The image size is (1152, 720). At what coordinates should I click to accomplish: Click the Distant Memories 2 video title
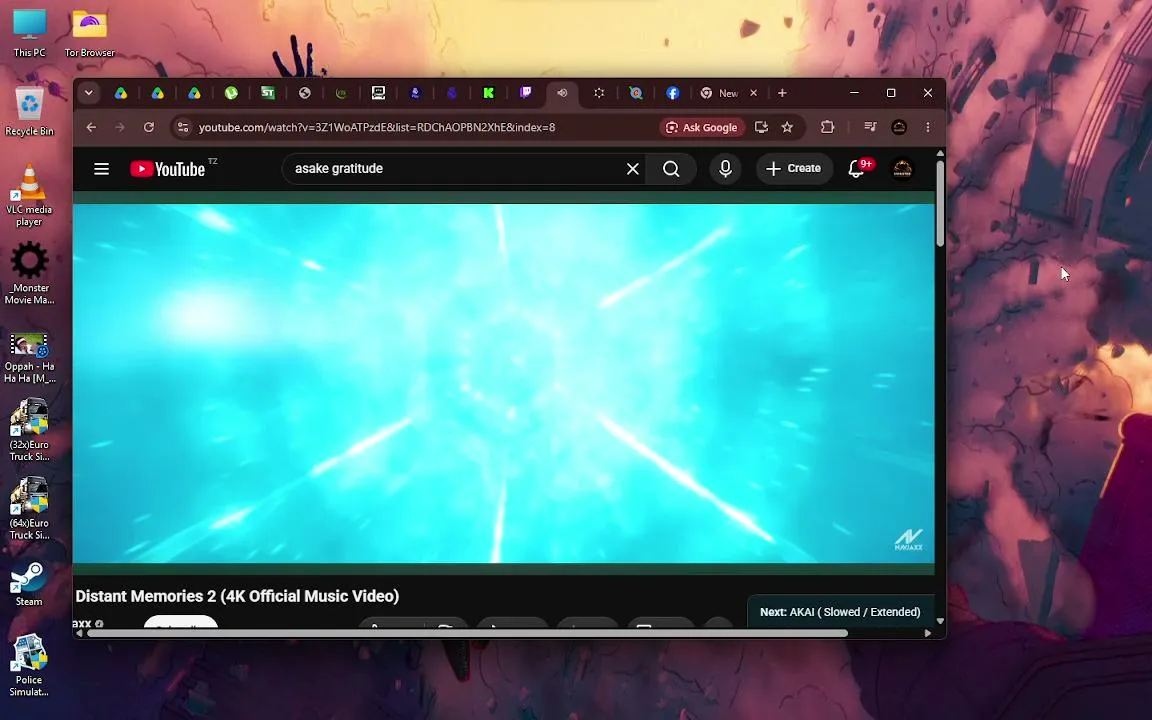[237, 596]
